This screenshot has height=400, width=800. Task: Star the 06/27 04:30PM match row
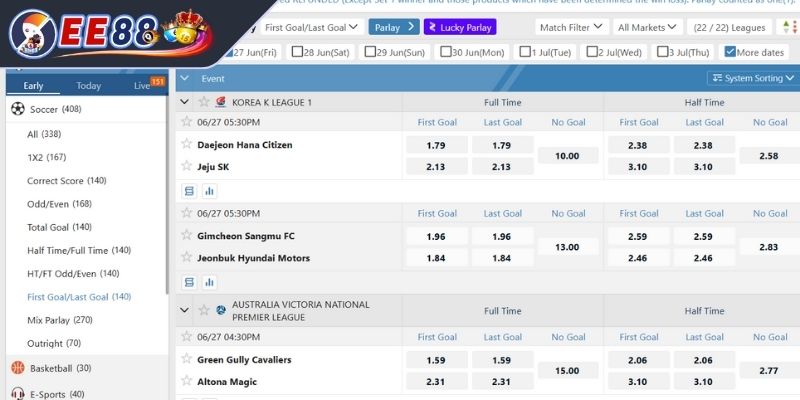[x=187, y=336]
